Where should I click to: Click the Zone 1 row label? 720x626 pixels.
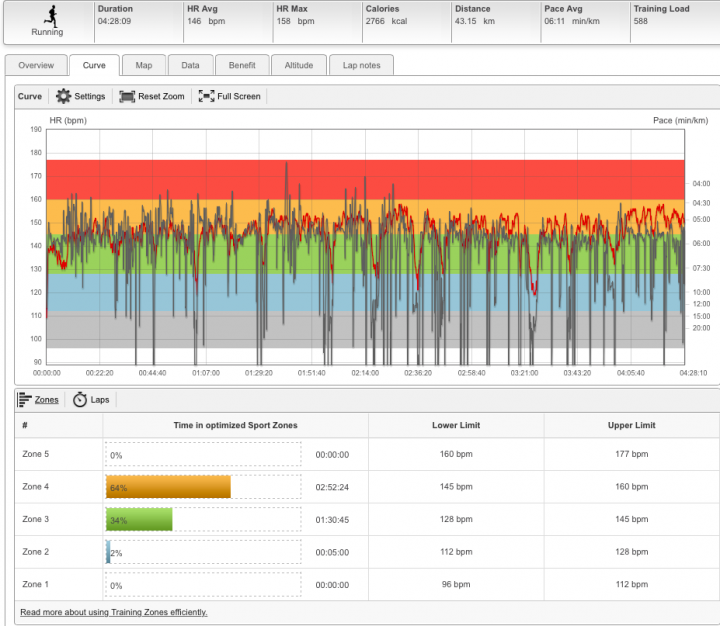[35, 584]
